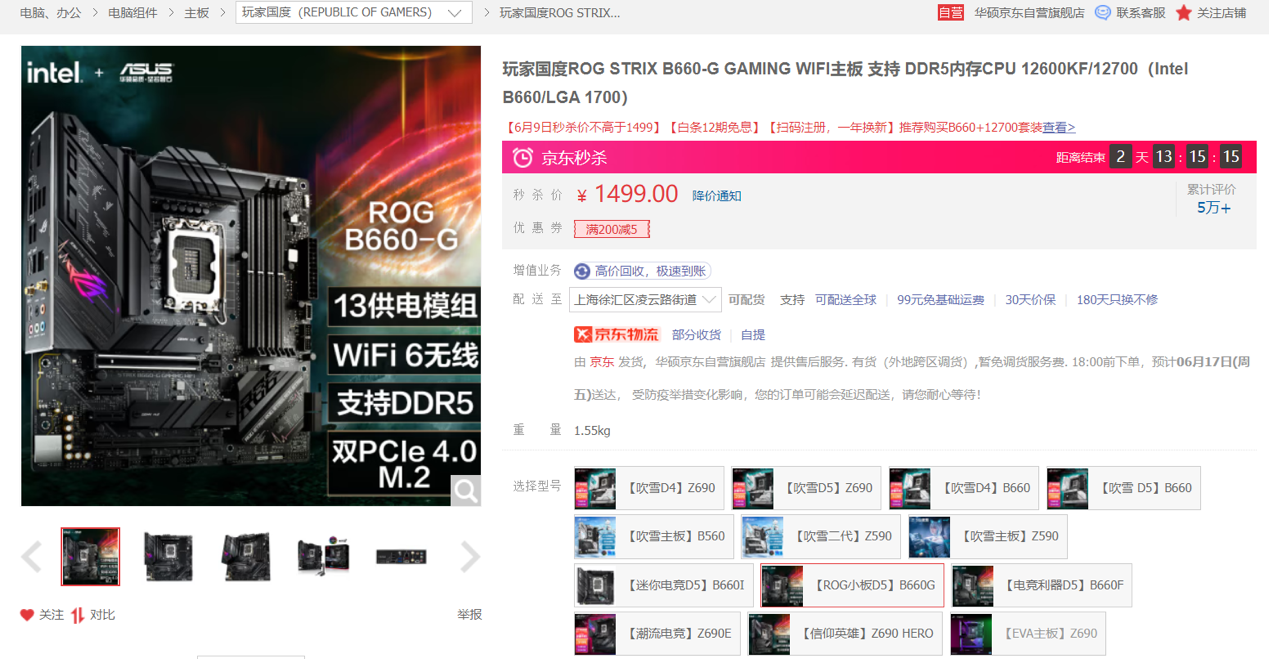Click 自提 pickup link
The image size is (1269, 659).
pos(753,335)
